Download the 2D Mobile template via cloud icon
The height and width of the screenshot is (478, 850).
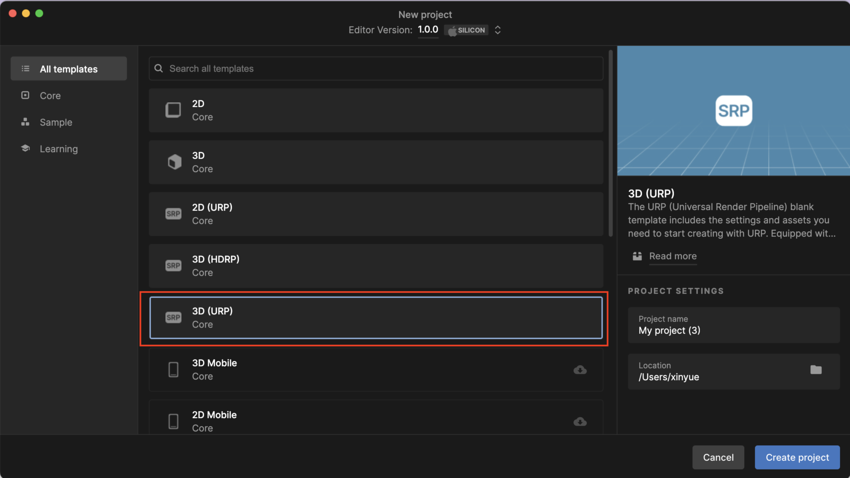pyautogui.click(x=580, y=422)
